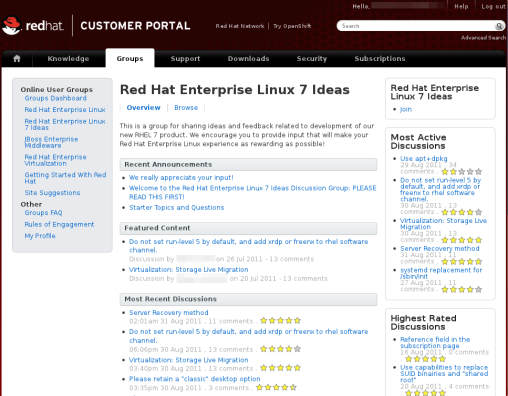This screenshot has width=508, height=396.
Task: Open 'We really appreciate your input!' announcement
Action: click(181, 178)
